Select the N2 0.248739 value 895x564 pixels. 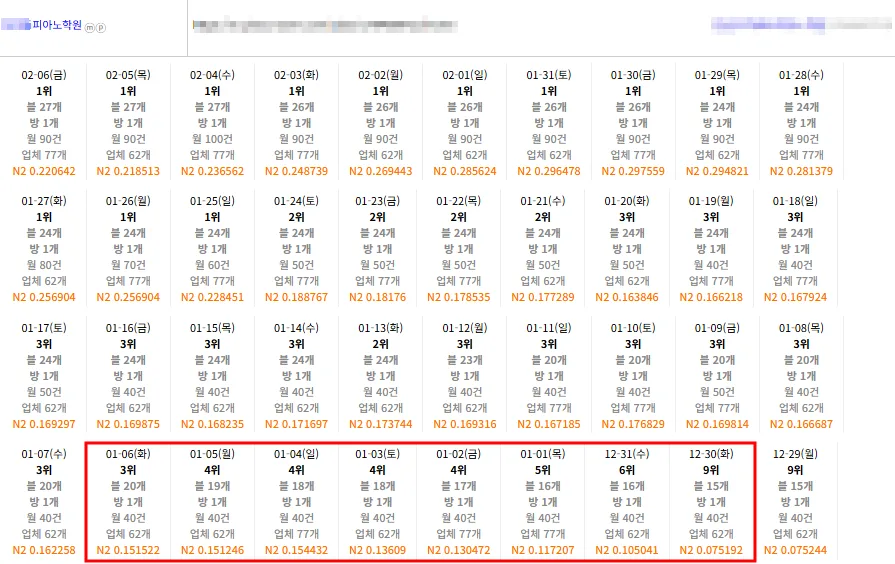tap(296, 171)
